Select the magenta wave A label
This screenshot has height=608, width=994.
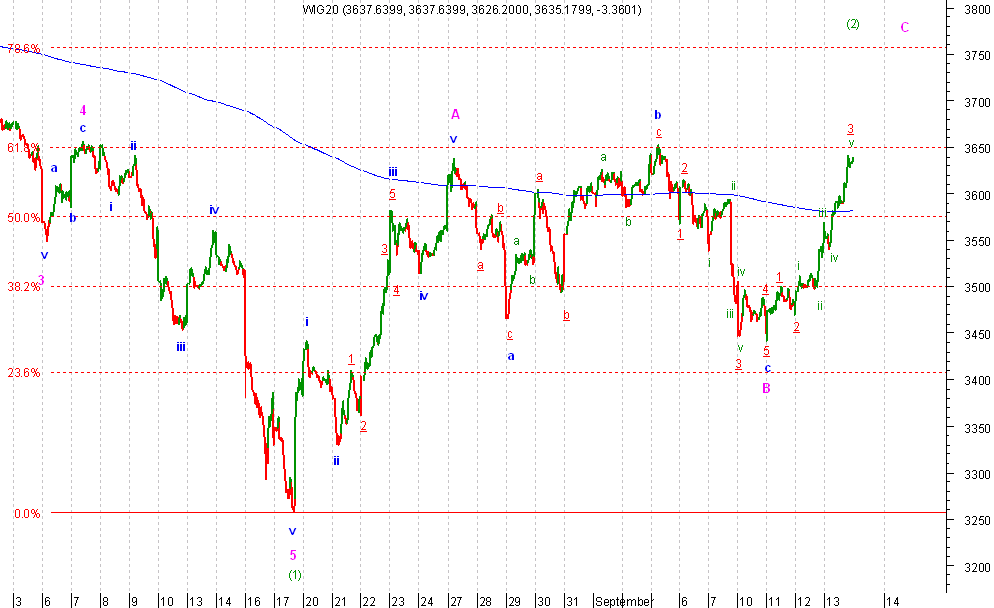tap(455, 115)
